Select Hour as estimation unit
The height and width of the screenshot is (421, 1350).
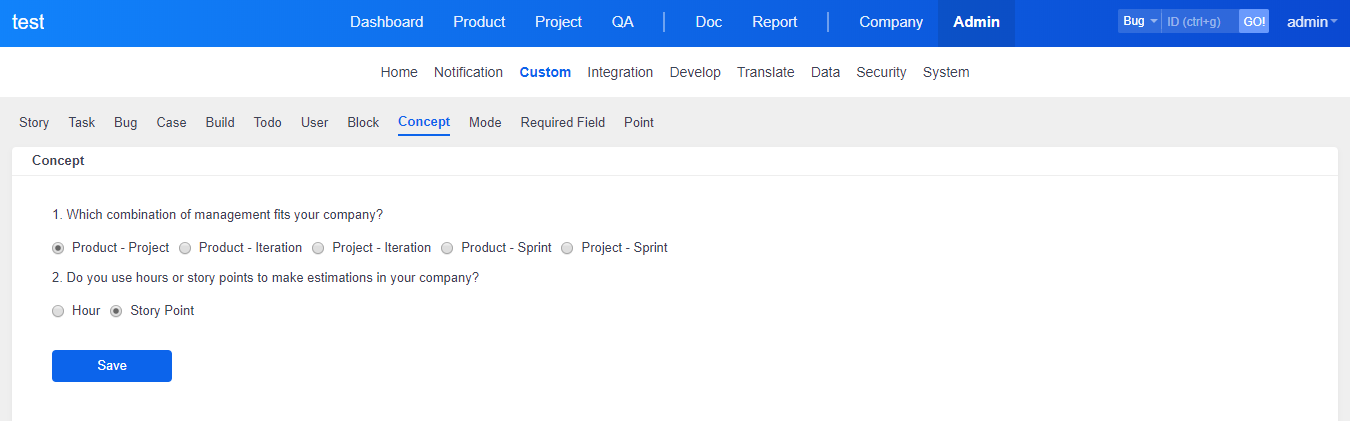[x=58, y=311]
